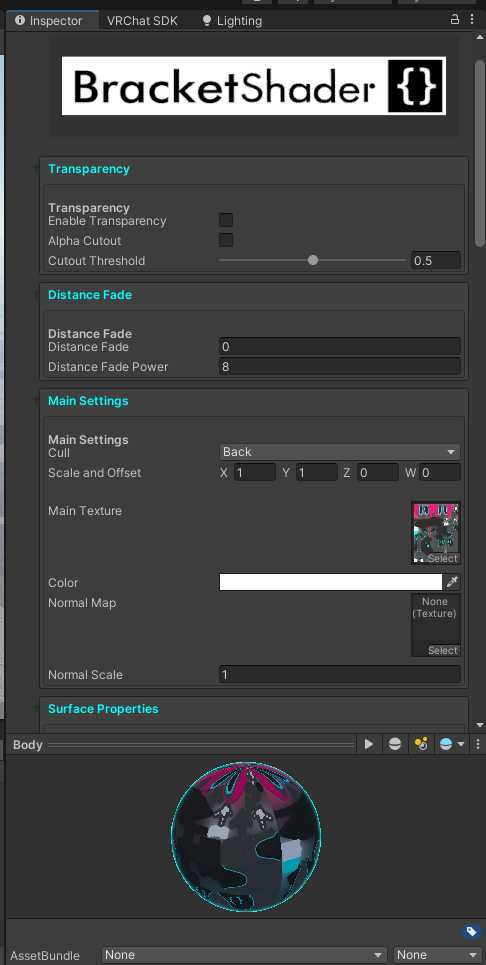
Task: Edit Scale and Offset X field
Action: (255, 473)
